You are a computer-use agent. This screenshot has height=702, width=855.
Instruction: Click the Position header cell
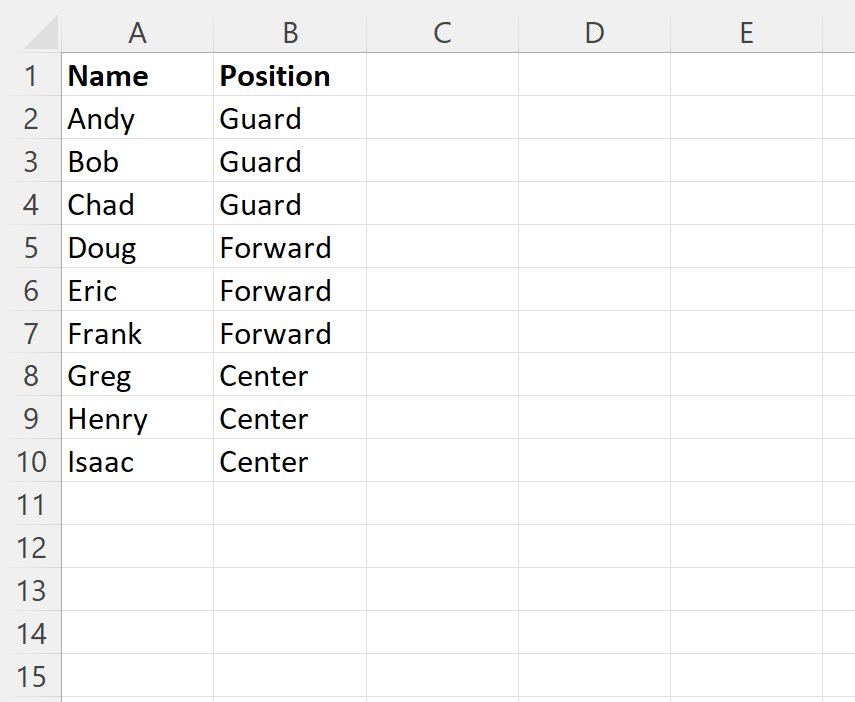(x=290, y=76)
